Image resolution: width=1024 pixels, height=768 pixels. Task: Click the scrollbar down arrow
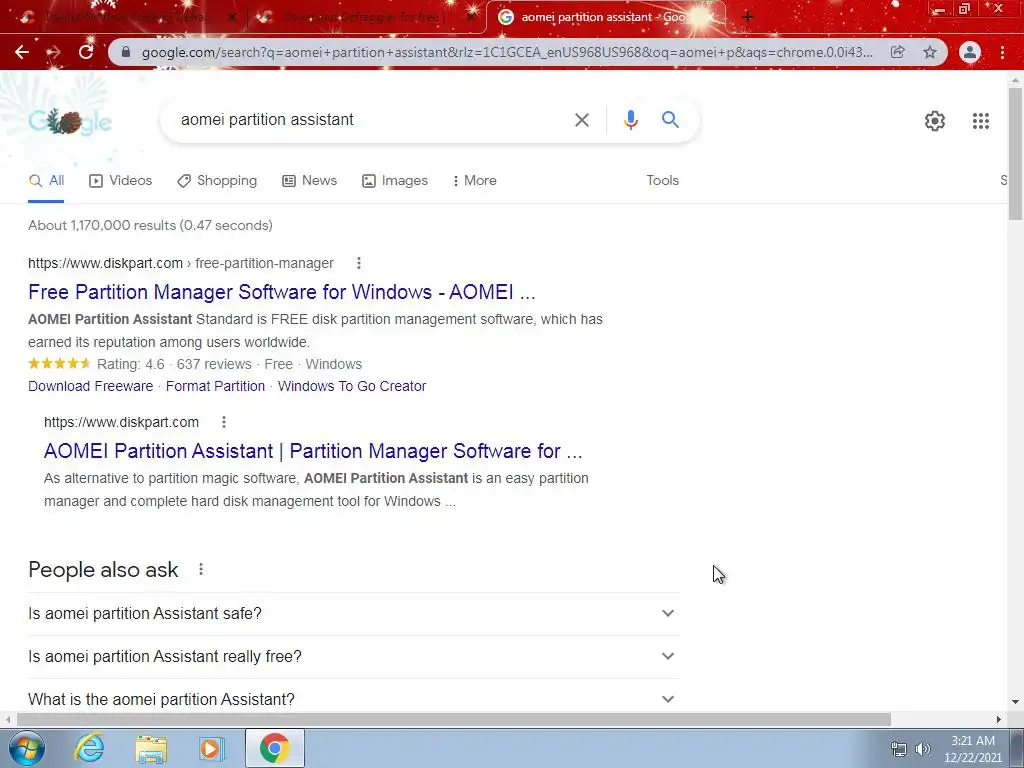click(1015, 702)
